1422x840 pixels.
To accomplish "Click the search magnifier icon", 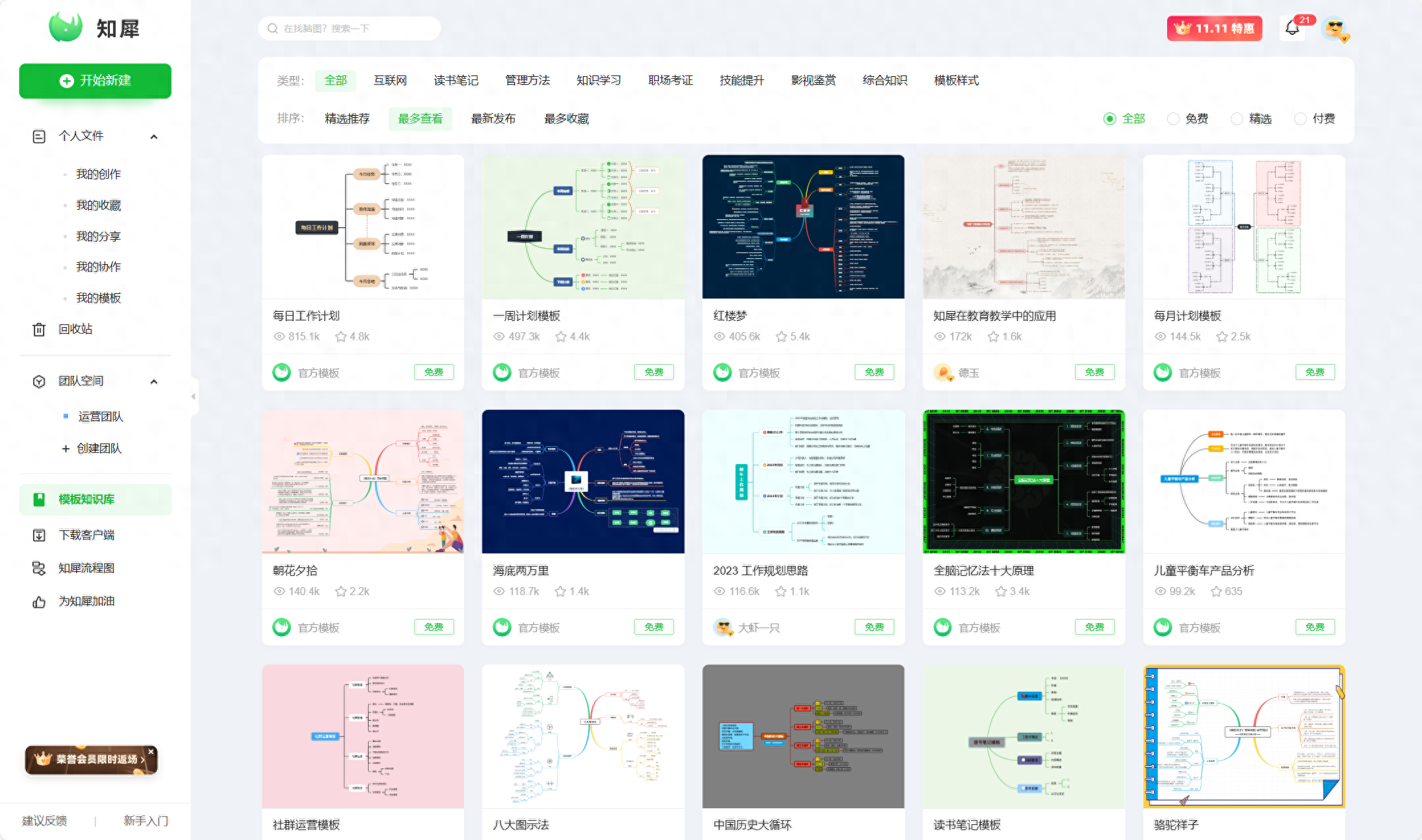I will click(273, 28).
